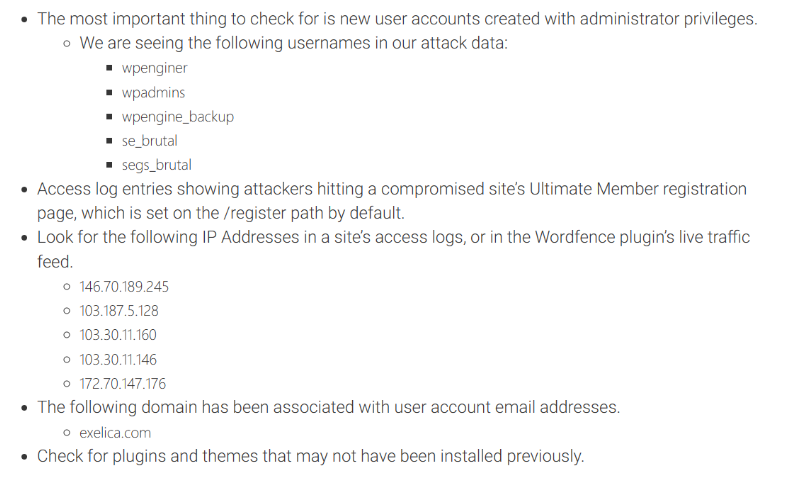Viewport: 790px width, 484px height.
Task: Select the wpadmins username text
Action: (x=153, y=93)
